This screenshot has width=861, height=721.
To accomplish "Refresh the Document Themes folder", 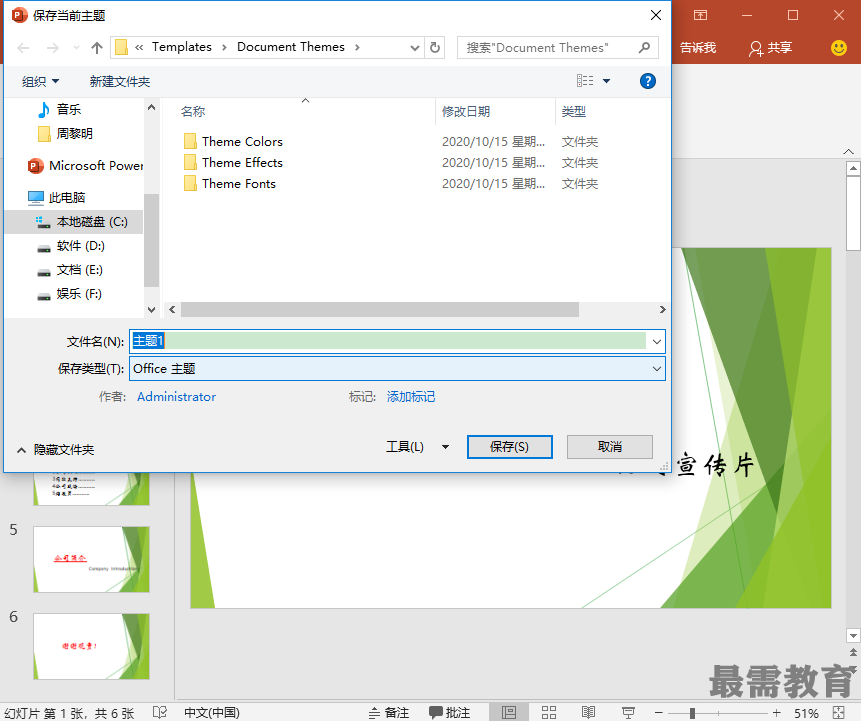I will 435,47.
